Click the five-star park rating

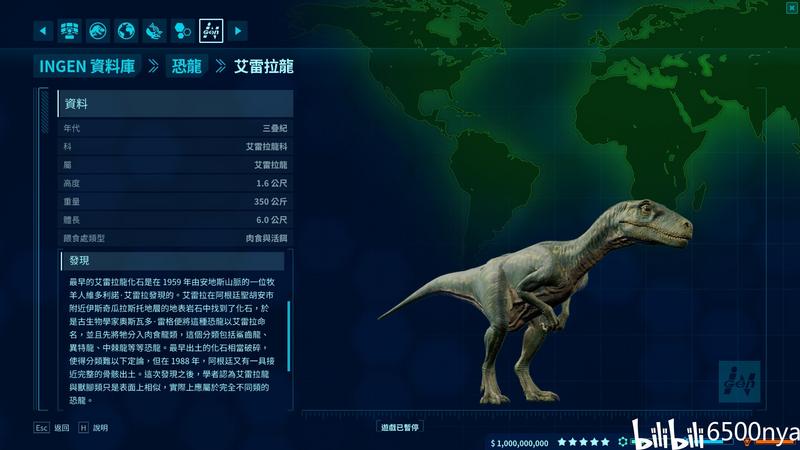[583, 442]
